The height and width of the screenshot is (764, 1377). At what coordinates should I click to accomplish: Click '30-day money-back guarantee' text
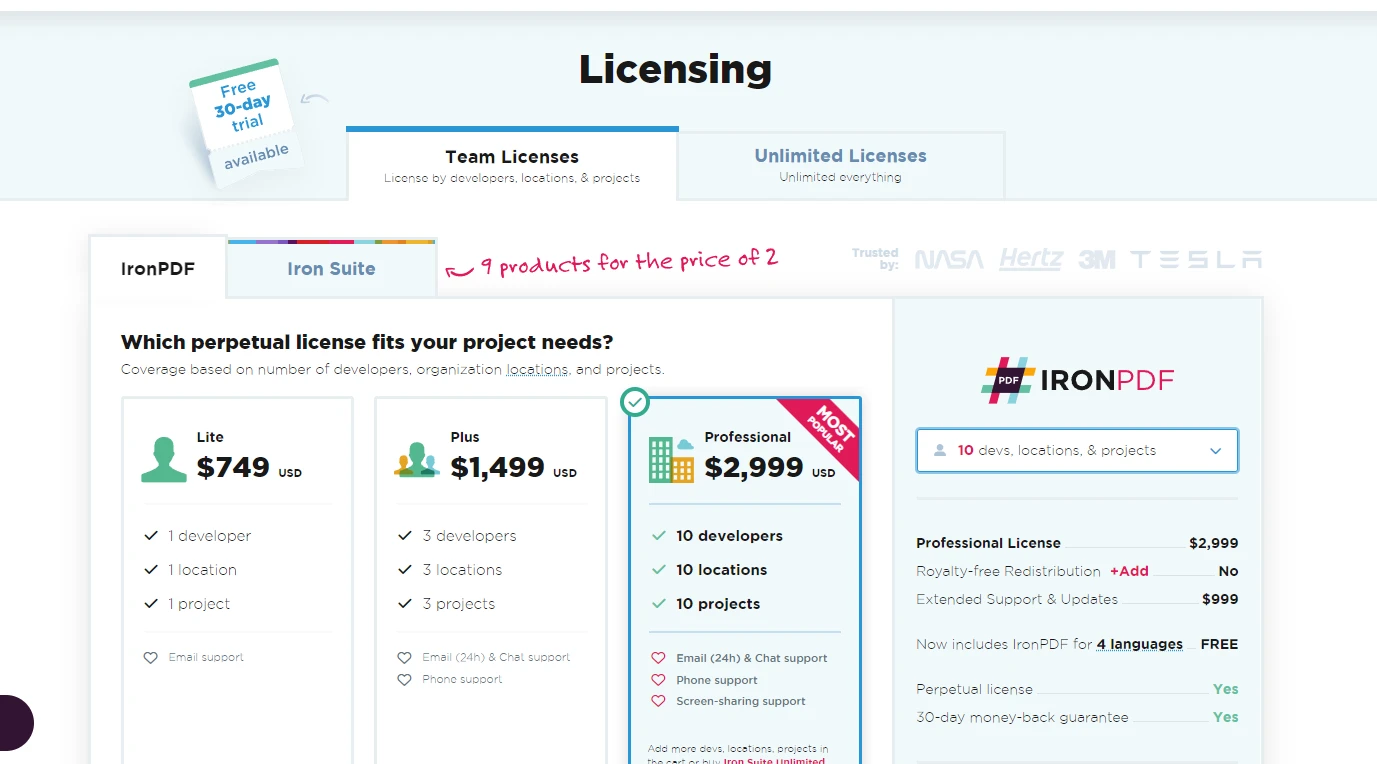(1022, 717)
